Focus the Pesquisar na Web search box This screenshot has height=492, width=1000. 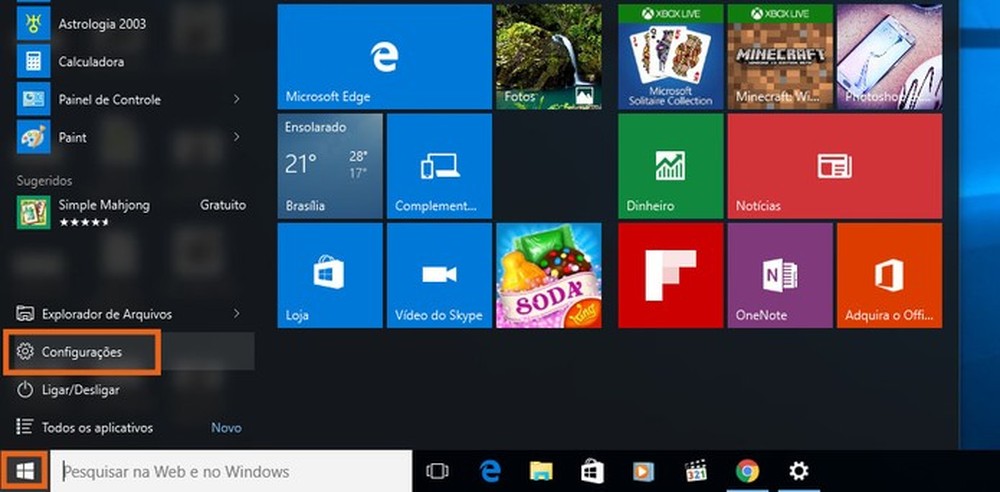click(231, 472)
